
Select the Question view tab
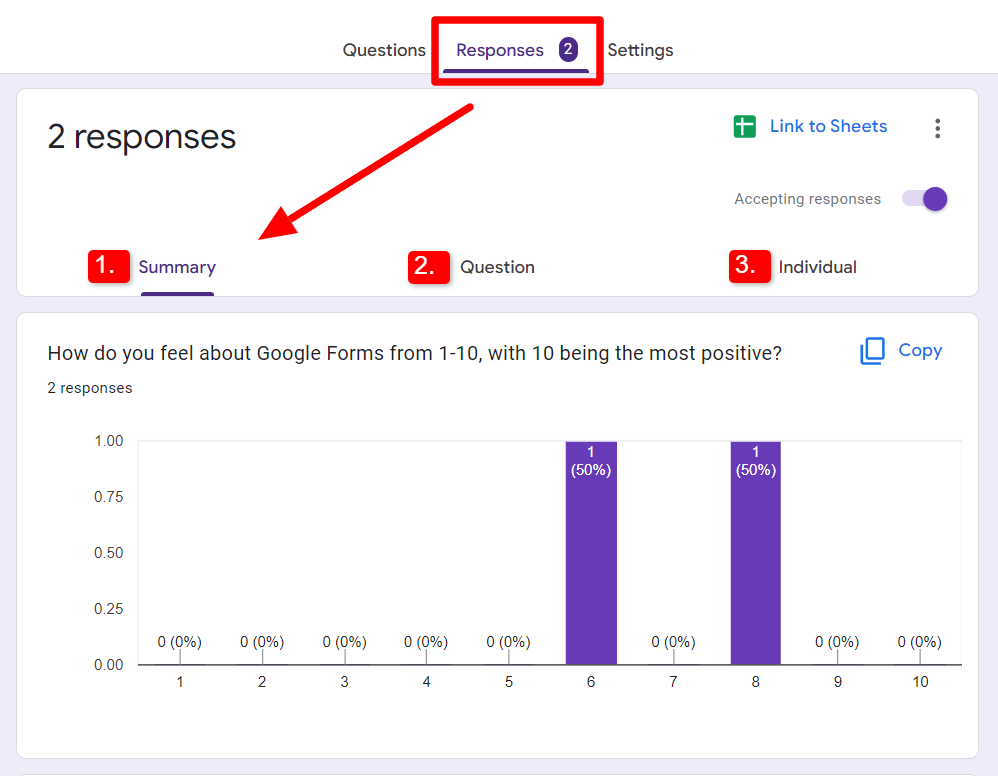[x=497, y=267]
